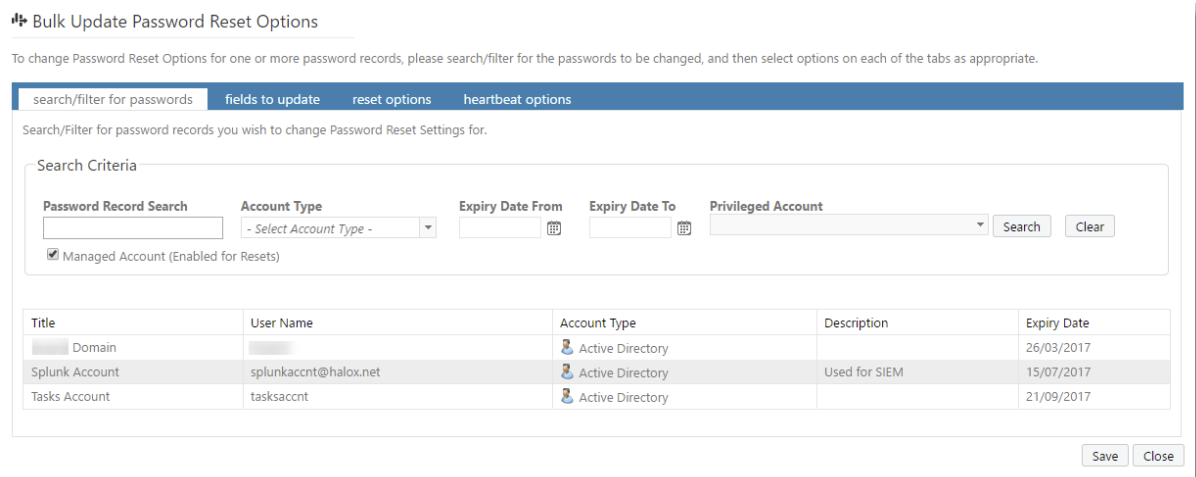Select the heartbeat options tab
Image resolution: width=1196 pixels, height=477 pixels.
point(517,99)
